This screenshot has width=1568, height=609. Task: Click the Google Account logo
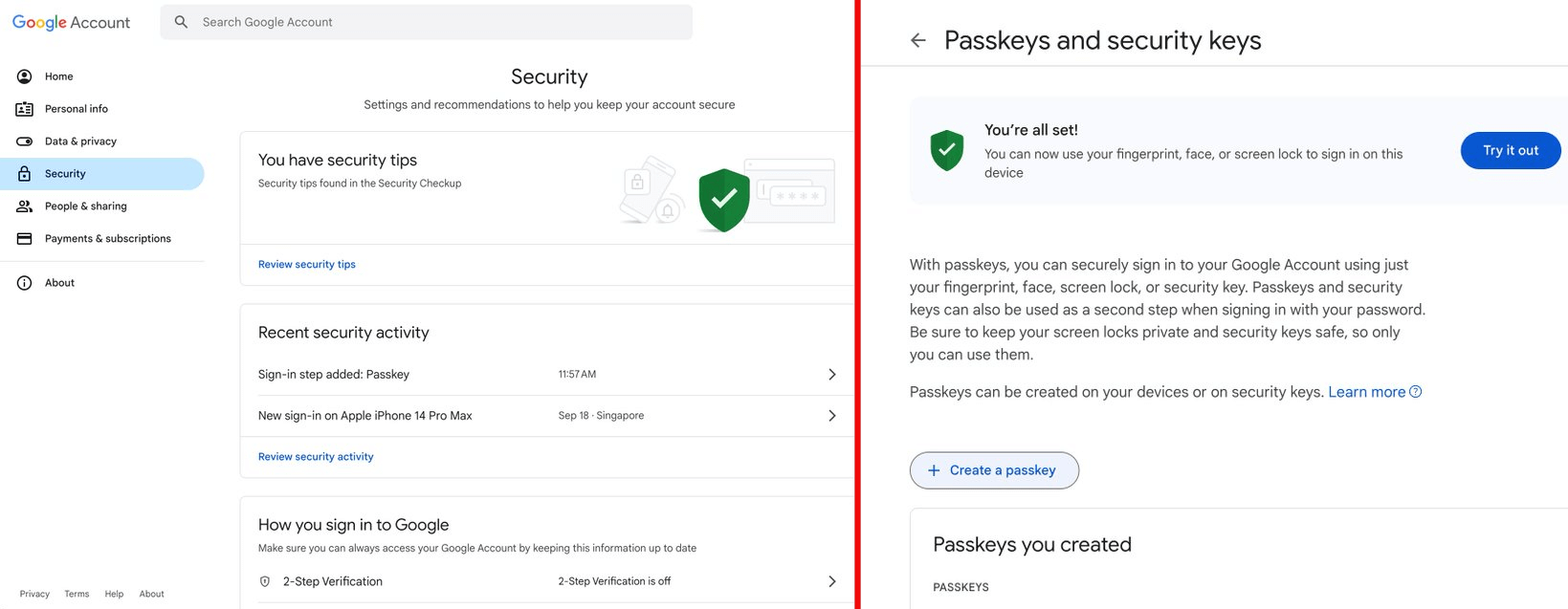[x=71, y=22]
